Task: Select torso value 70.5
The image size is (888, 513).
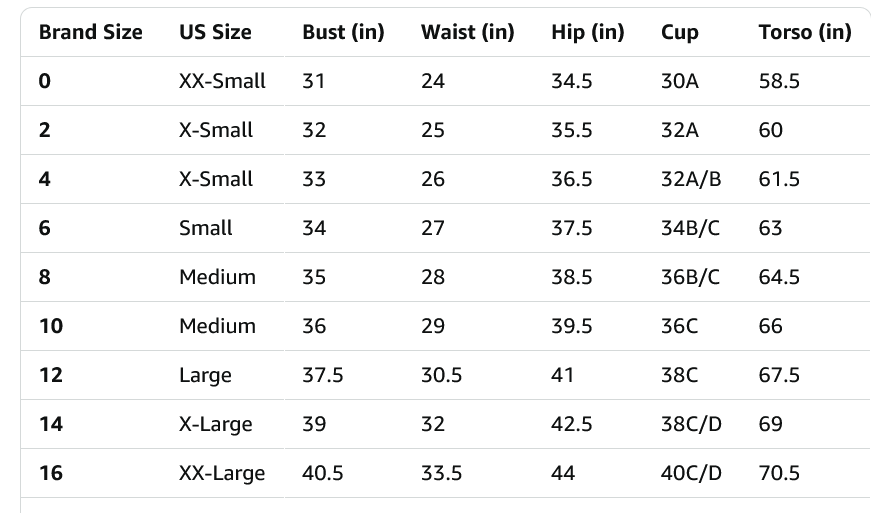Action: pyautogui.click(x=779, y=473)
